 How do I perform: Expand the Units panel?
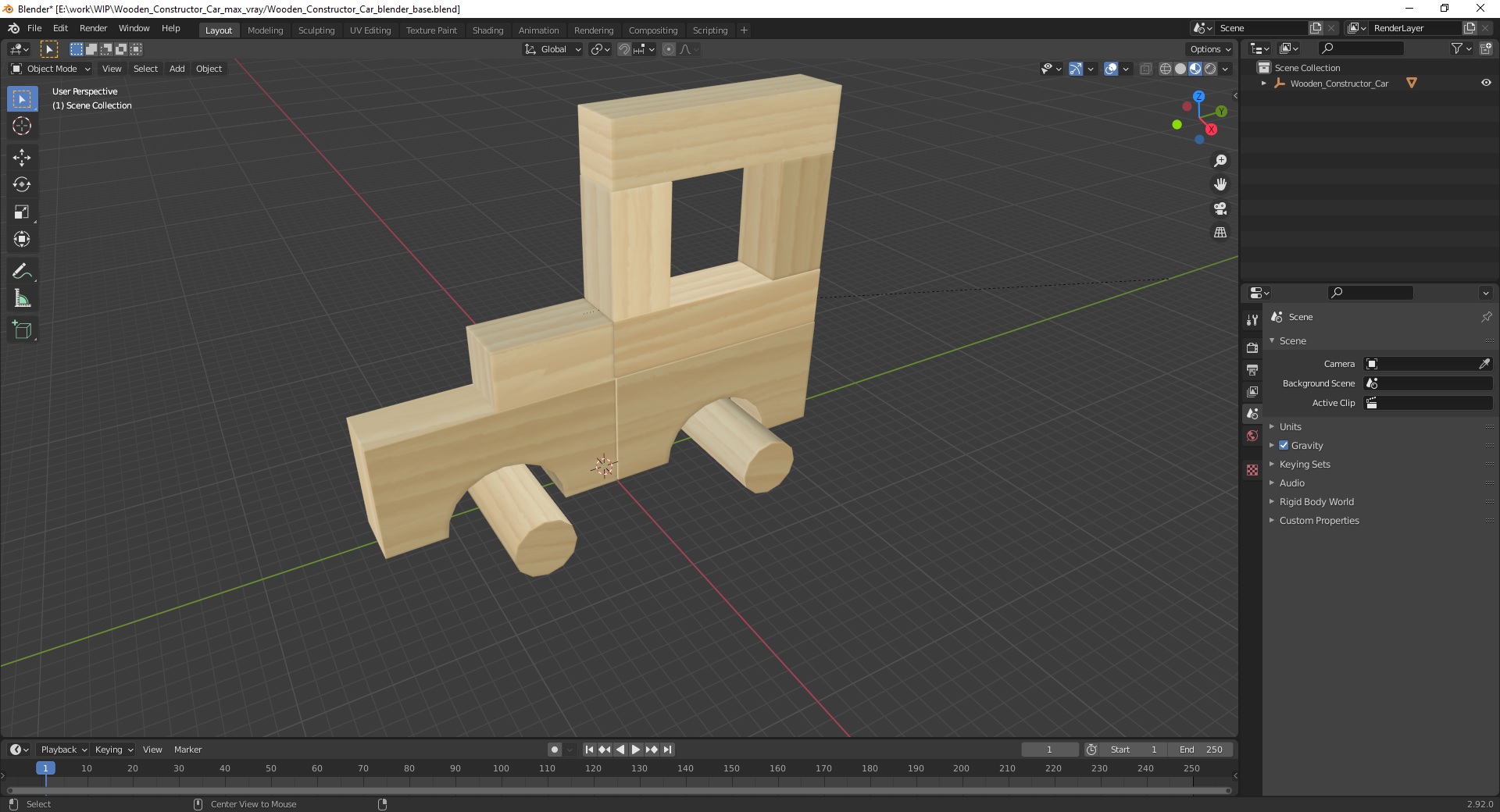point(1290,426)
